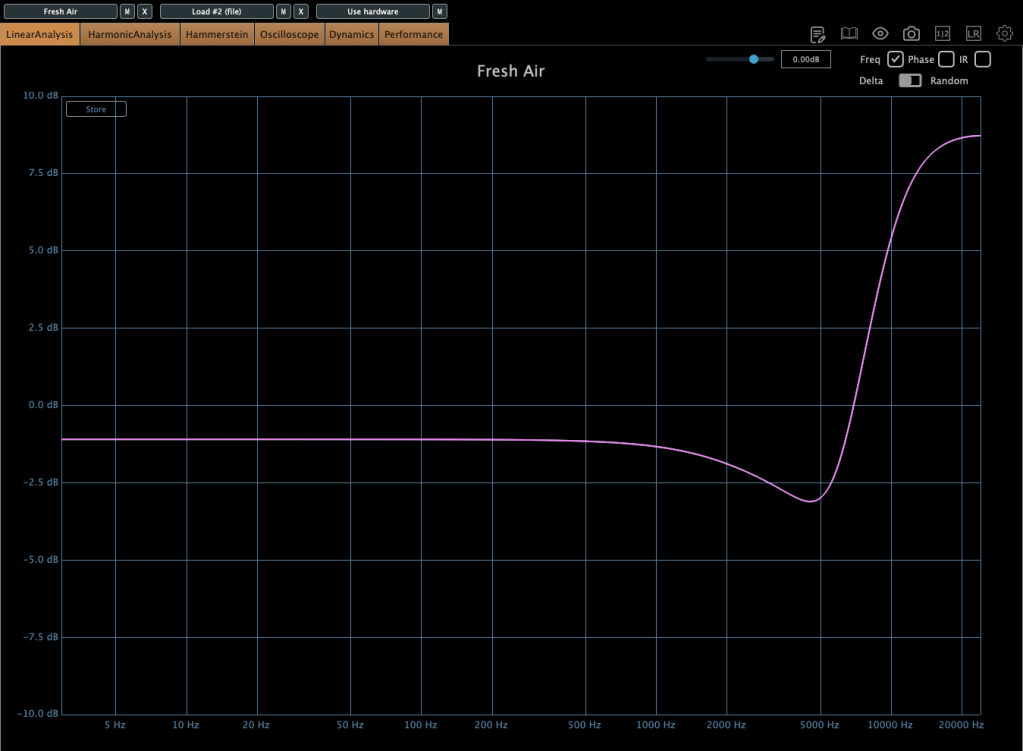Take a snapshot with the camera icon
Viewport: 1023px width, 751px height.
coord(911,34)
